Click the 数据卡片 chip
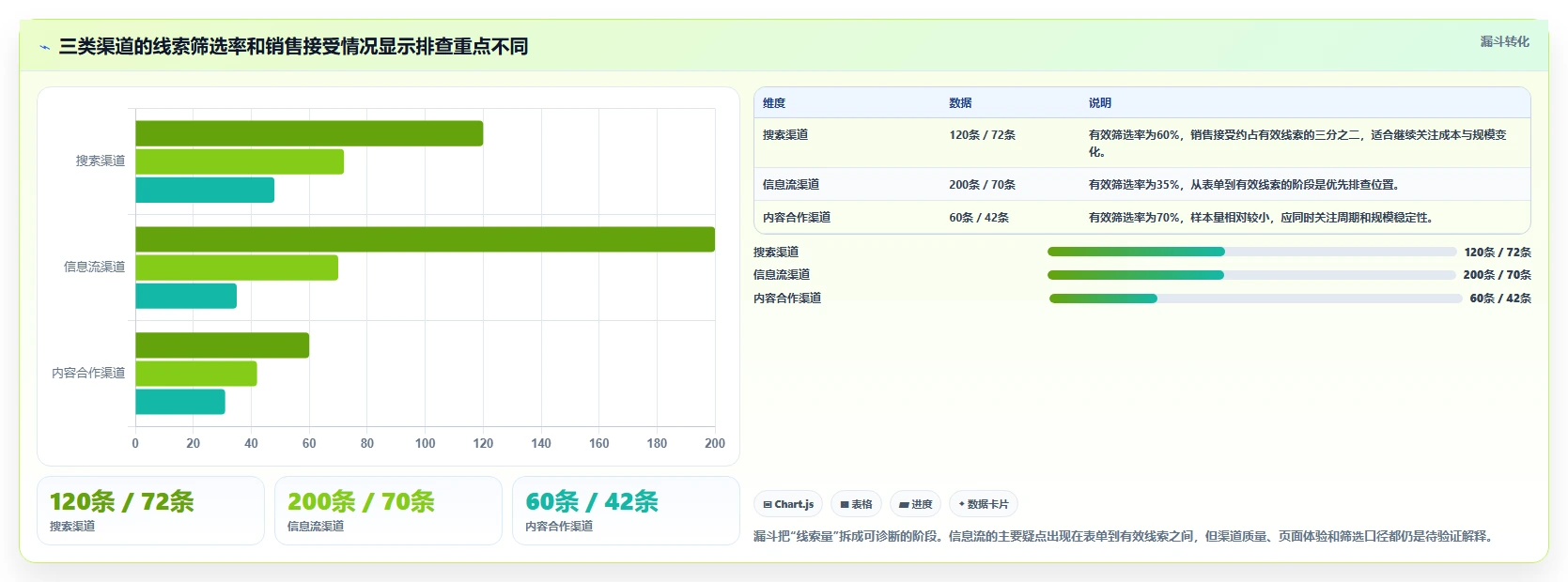Screen dimensions: 1568x582 (x=984, y=504)
